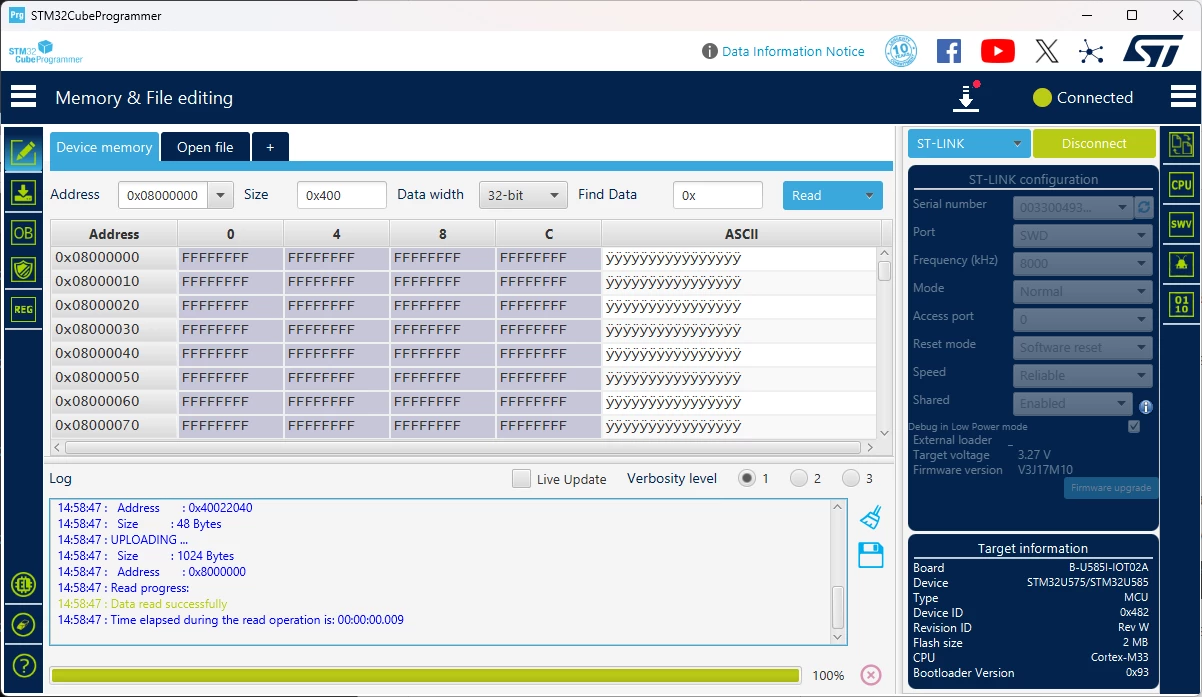Enable the Live Update checkbox
Screen dimensions: 1202x697
tap(521, 478)
